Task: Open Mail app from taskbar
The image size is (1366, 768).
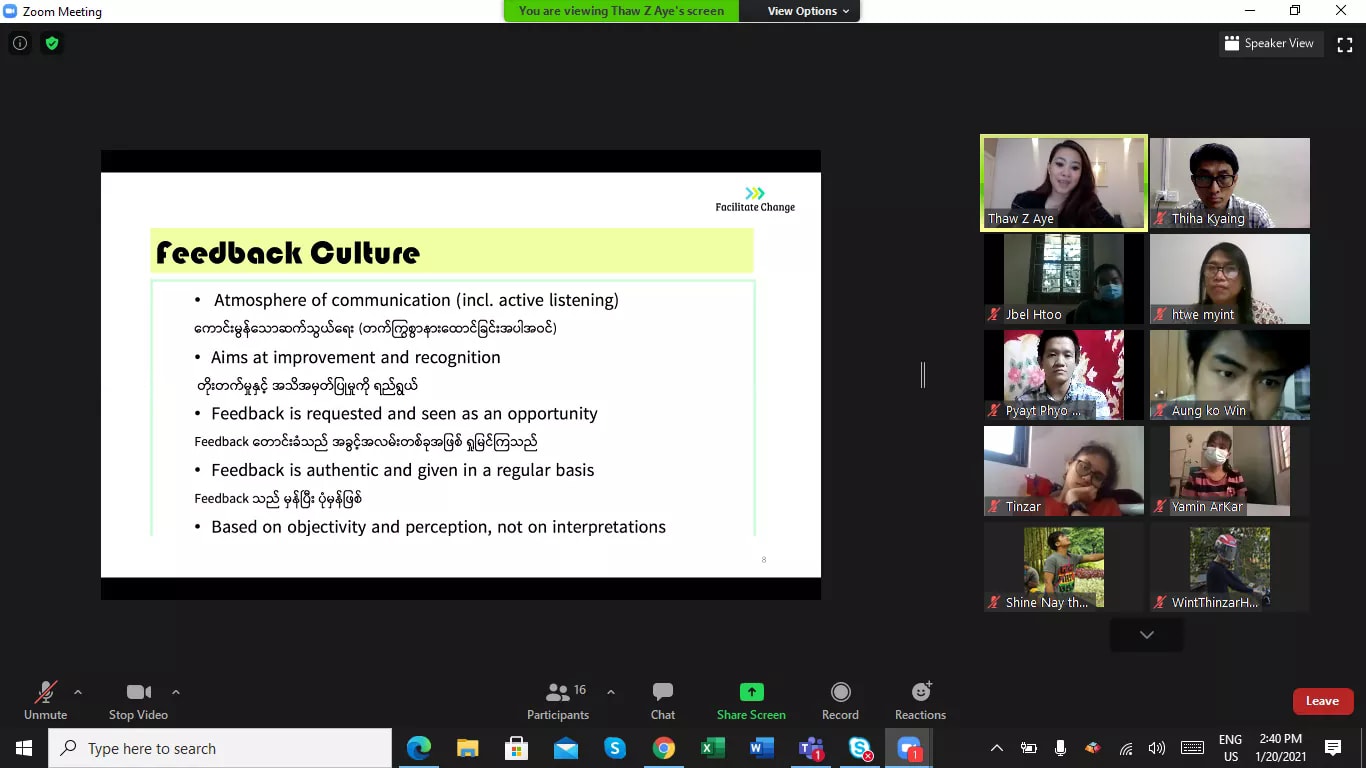Action: click(x=566, y=748)
